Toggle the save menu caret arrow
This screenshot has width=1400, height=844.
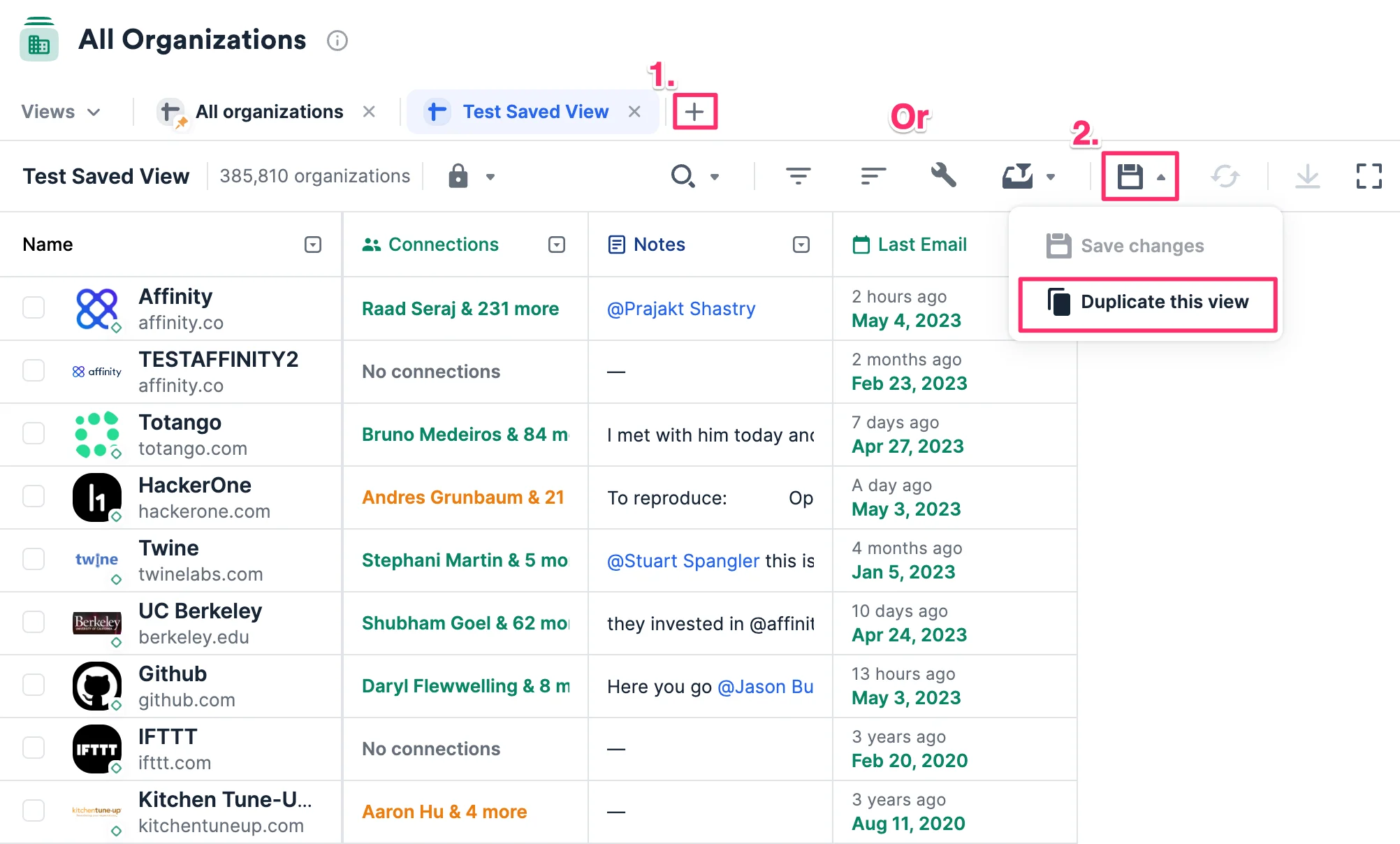coord(1161,177)
